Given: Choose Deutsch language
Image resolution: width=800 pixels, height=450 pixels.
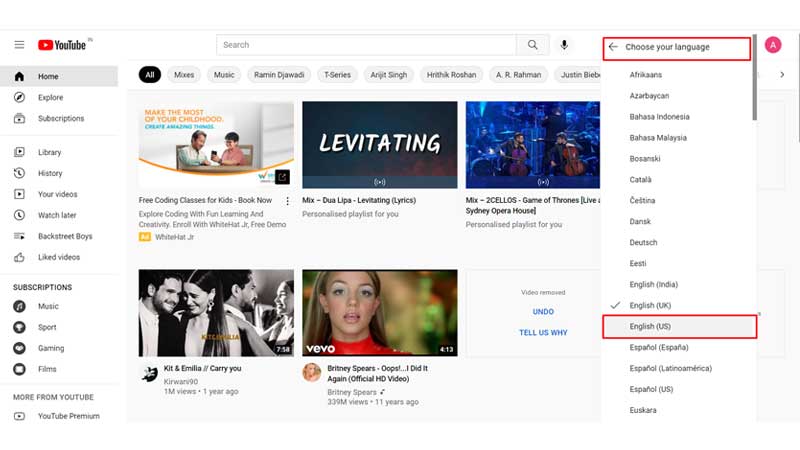Looking at the screenshot, I should pos(679,242).
